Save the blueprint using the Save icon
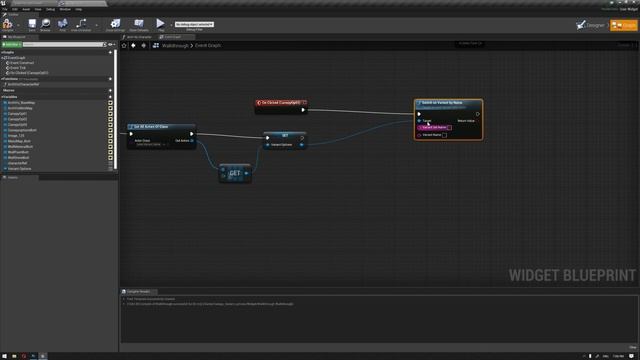 (x=32, y=24)
